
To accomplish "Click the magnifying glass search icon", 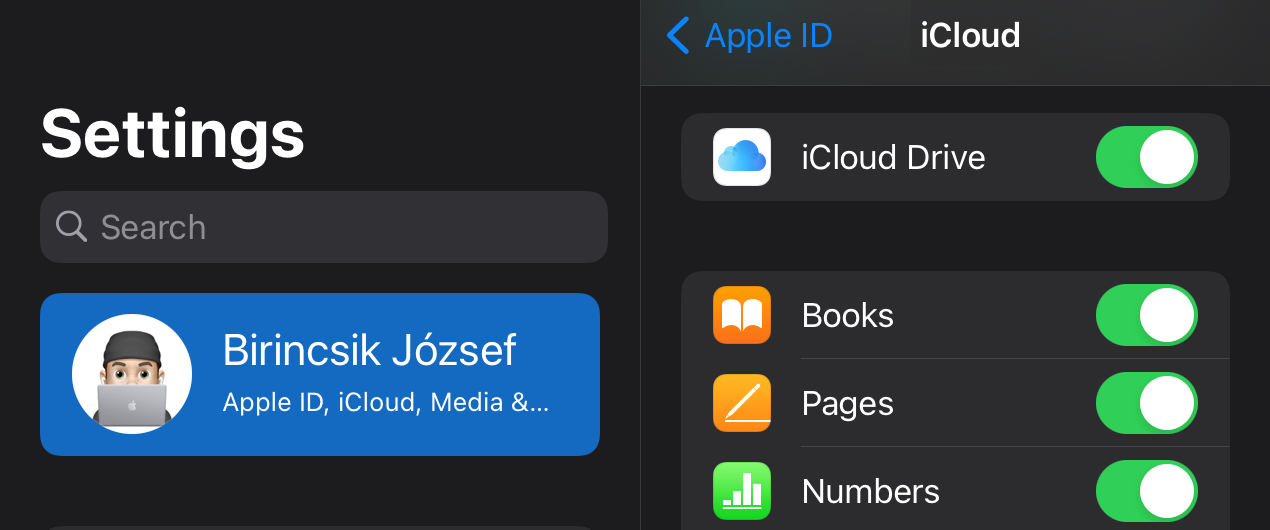I will click(x=71, y=227).
